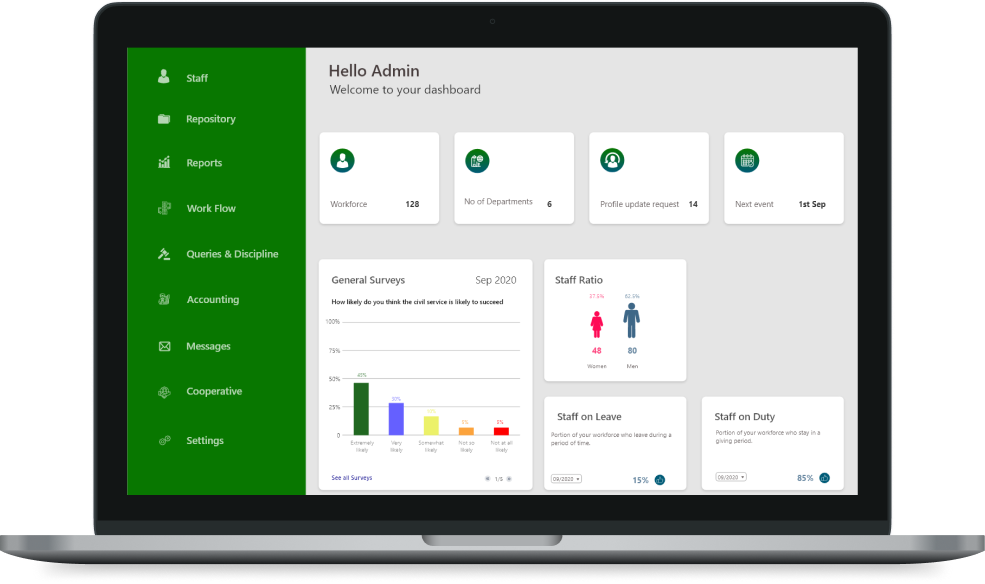Image resolution: width=985 pixels, height=584 pixels.
Task: Click the Reports chart icon
Action: [163, 162]
